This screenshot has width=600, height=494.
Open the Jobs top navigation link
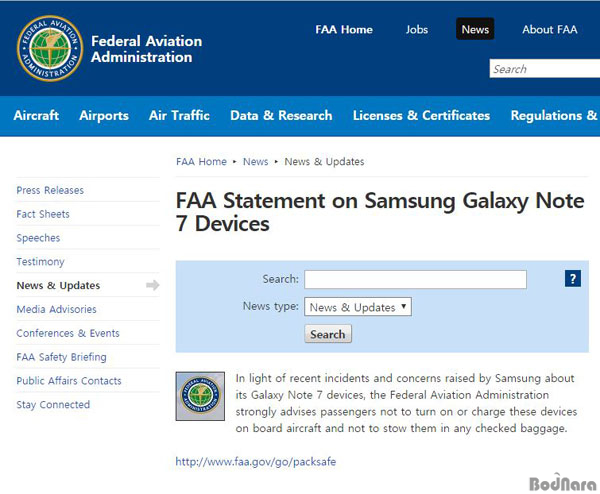[x=417, y=29]
